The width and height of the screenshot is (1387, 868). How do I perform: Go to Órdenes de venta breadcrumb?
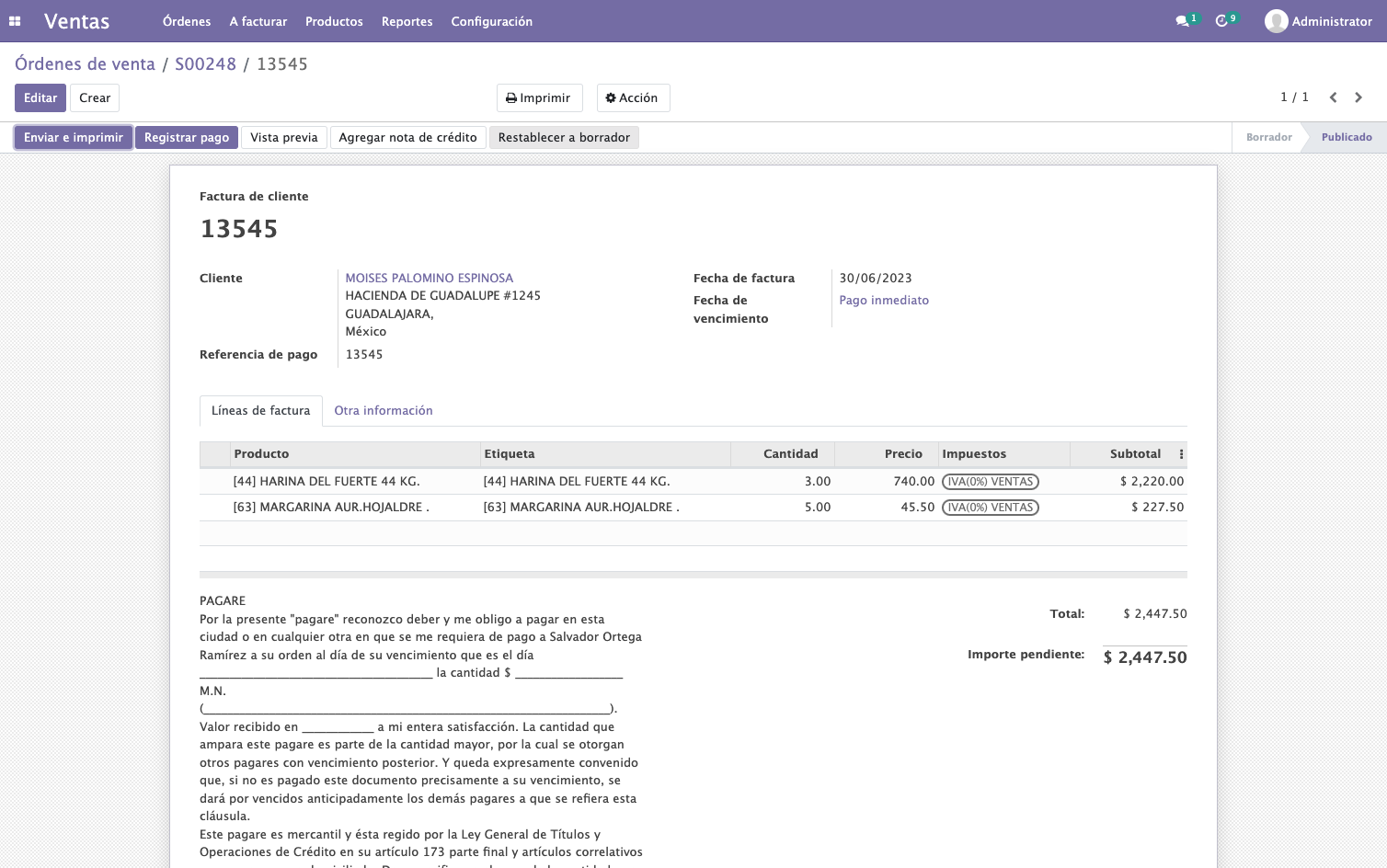point(85,64)
